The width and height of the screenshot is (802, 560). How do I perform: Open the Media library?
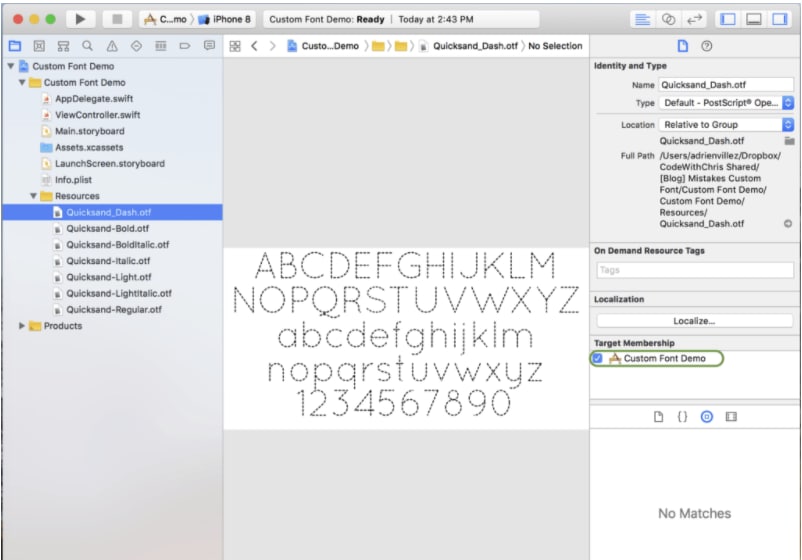(x=731, y=417)
